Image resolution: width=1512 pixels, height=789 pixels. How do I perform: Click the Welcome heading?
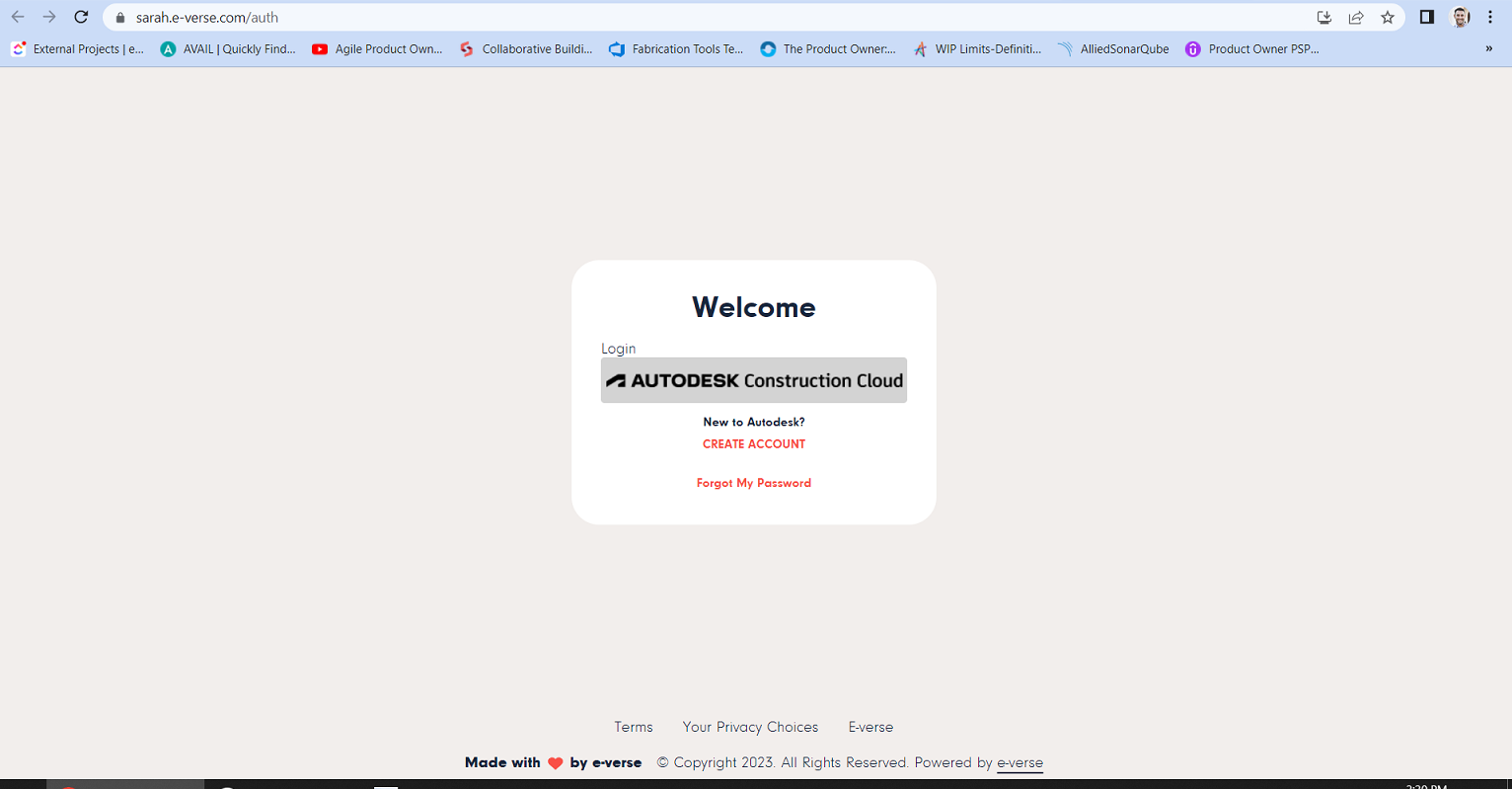[754, 307]
